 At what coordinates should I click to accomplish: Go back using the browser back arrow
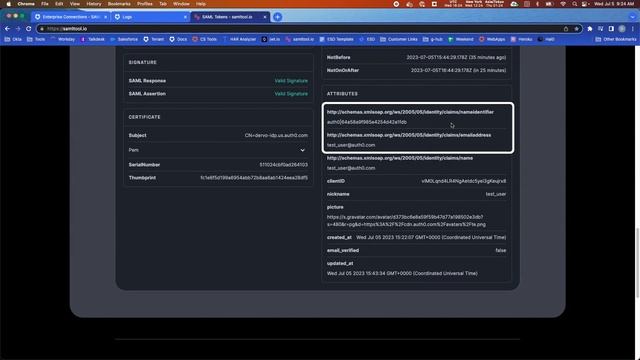(x=7, y=29)
